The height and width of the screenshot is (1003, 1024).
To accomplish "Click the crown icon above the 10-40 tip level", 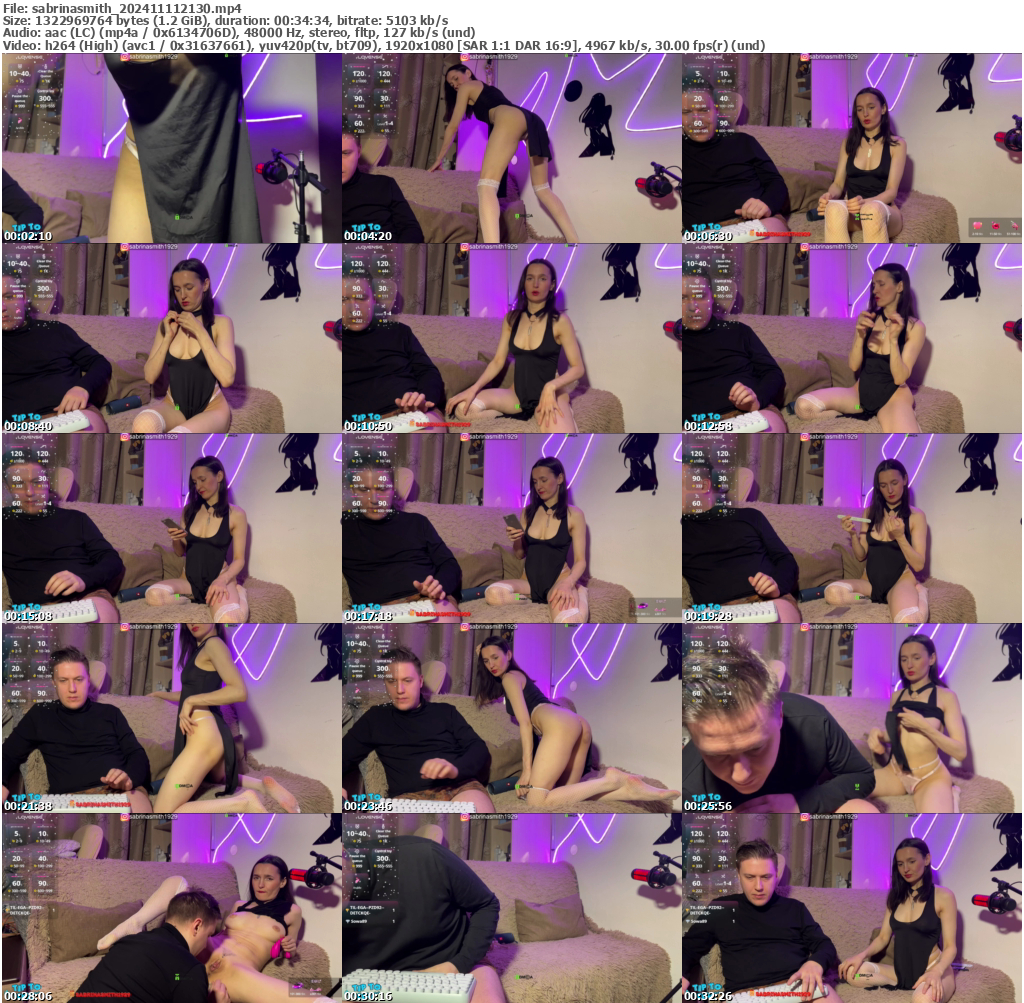I will pyautogui.click(x=19, y=66).
